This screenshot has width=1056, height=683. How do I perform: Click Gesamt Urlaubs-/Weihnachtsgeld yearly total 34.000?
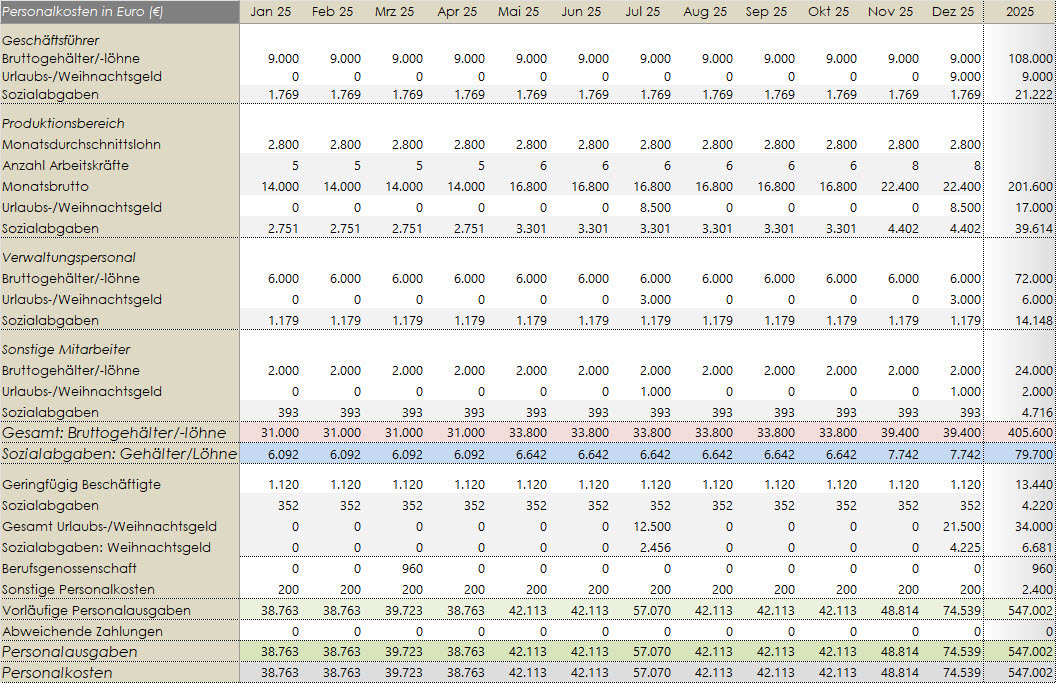click(1033, 527)
